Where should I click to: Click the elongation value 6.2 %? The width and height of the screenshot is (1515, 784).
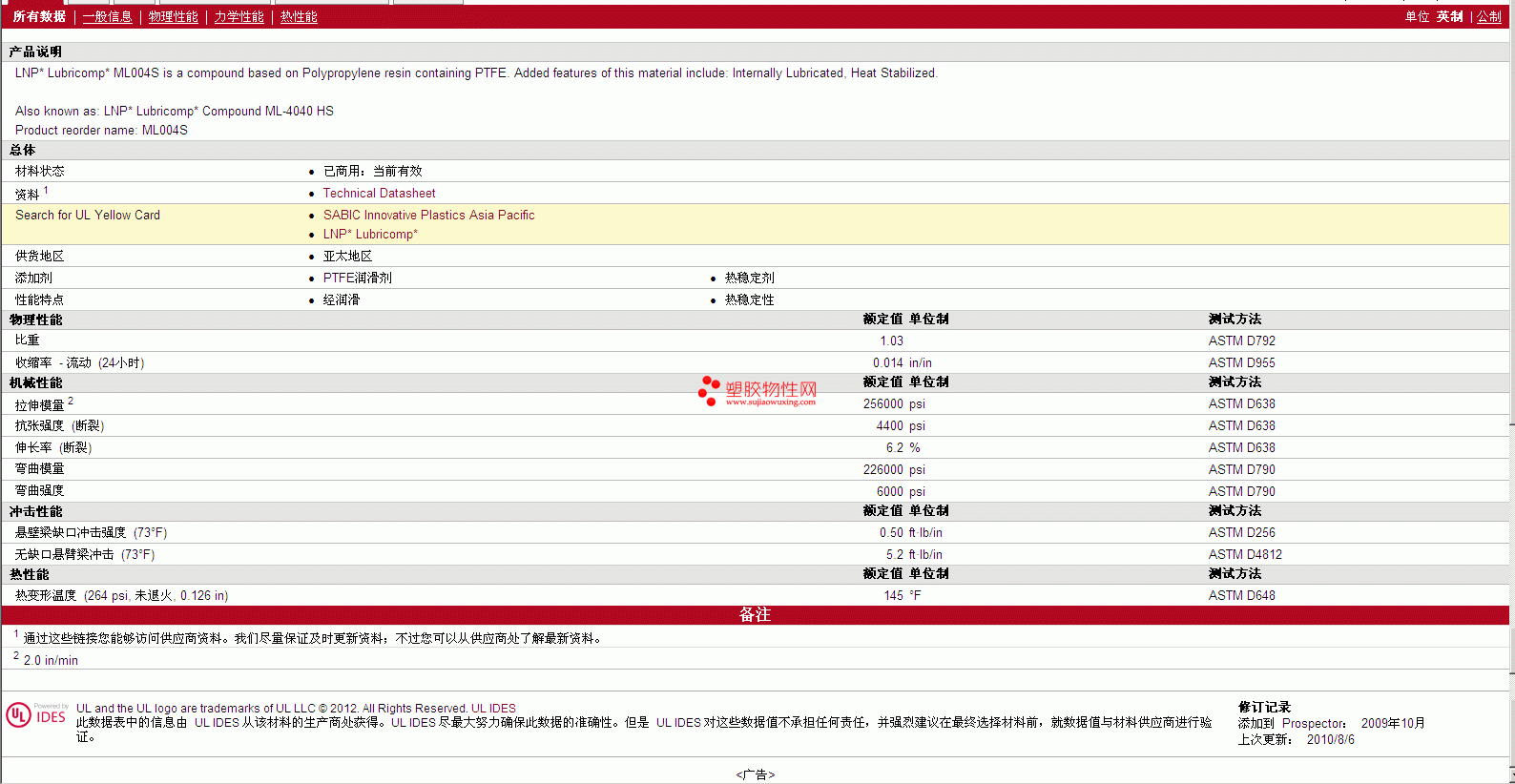pos(903,448)
